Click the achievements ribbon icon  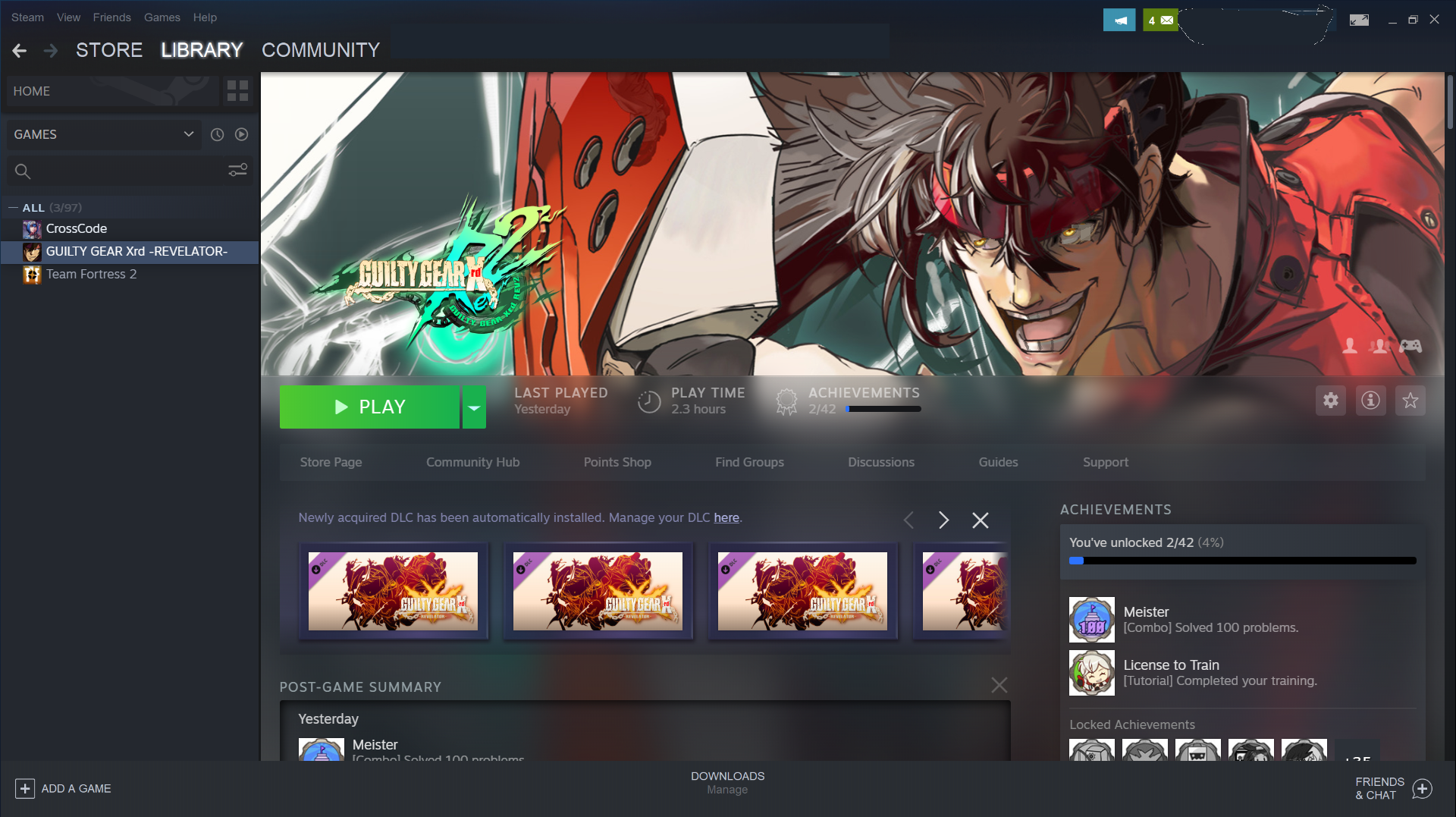[x=787, y=401]
